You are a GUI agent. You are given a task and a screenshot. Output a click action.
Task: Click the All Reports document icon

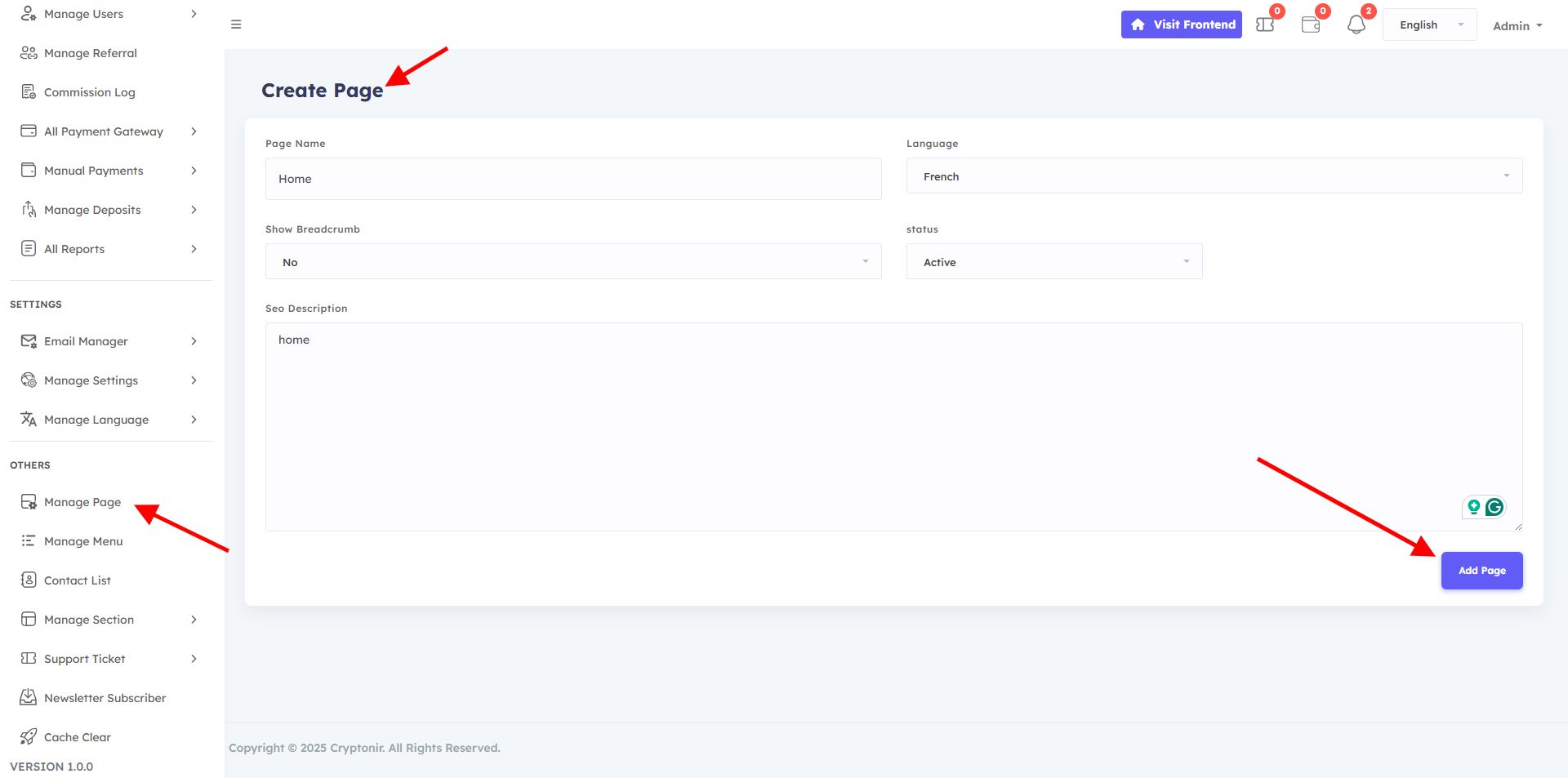[x=29, y=249]
